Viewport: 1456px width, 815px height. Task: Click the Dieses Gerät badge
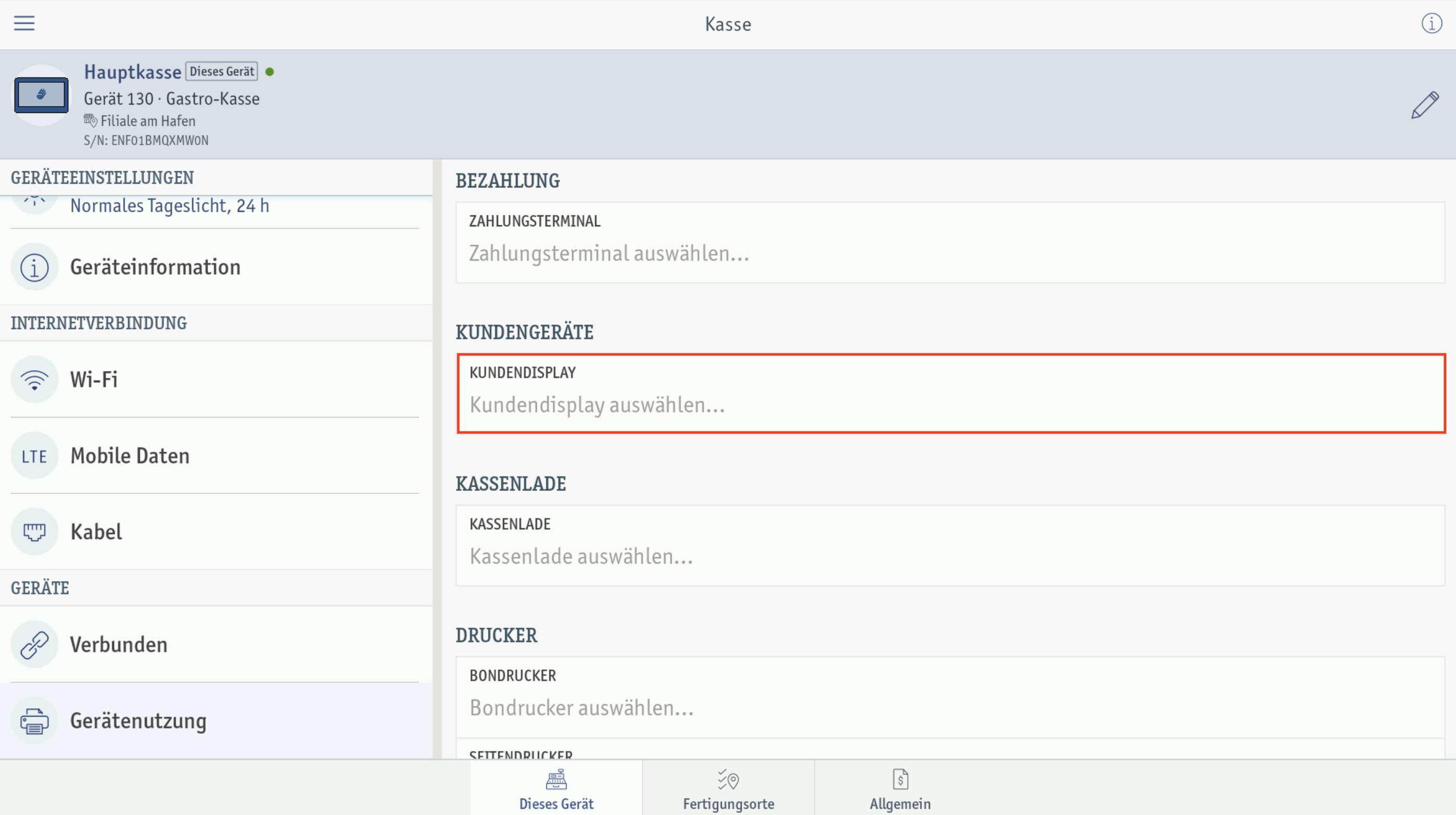tap(221, 72)
